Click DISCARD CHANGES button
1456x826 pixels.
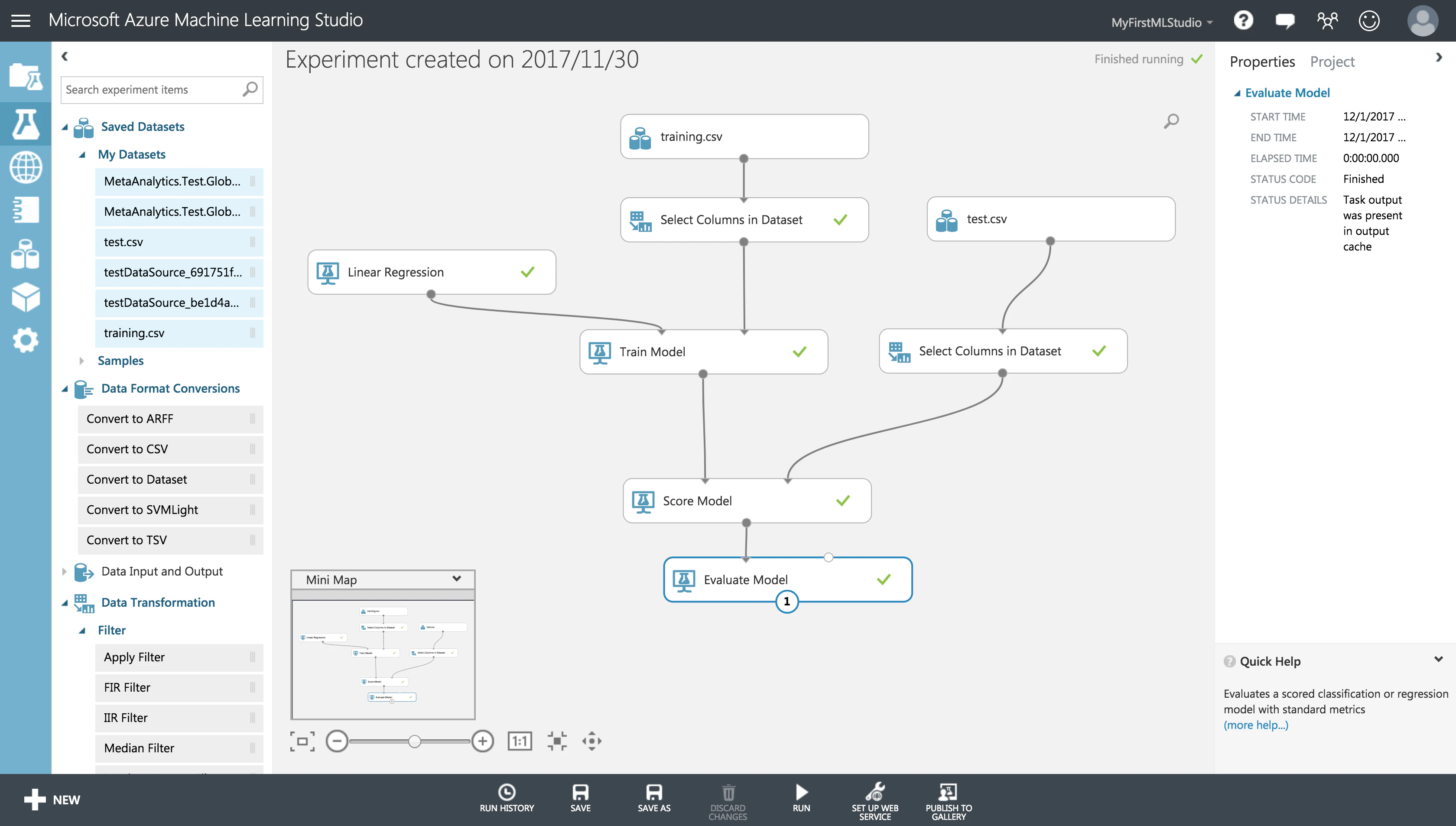point(728,802)
